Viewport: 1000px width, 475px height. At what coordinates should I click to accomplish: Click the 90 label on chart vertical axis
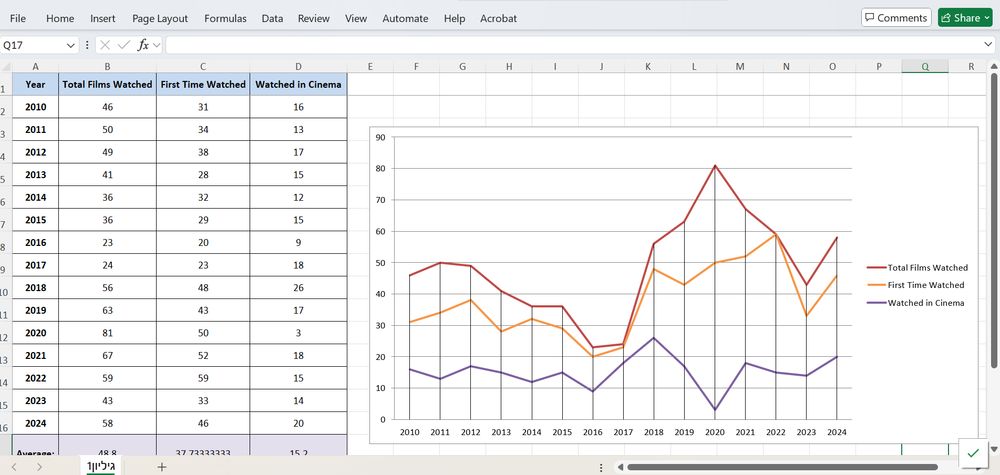tap(381, 137)
